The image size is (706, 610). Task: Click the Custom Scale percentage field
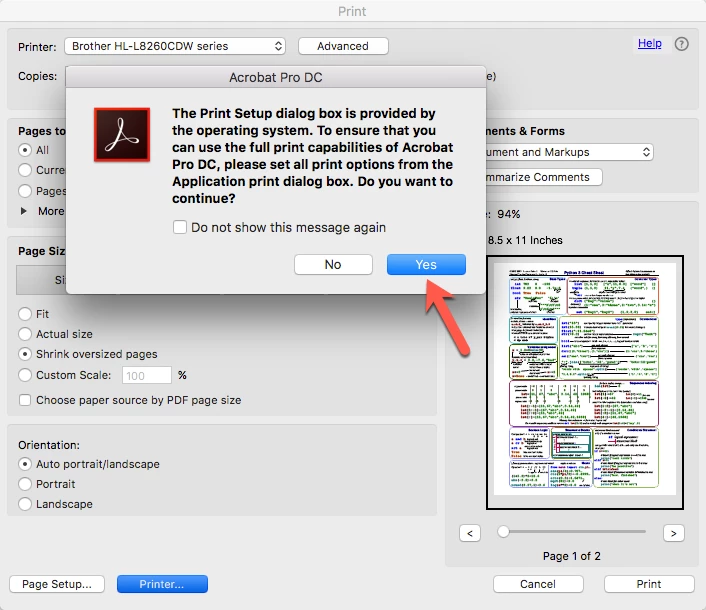tap(147, 375)
